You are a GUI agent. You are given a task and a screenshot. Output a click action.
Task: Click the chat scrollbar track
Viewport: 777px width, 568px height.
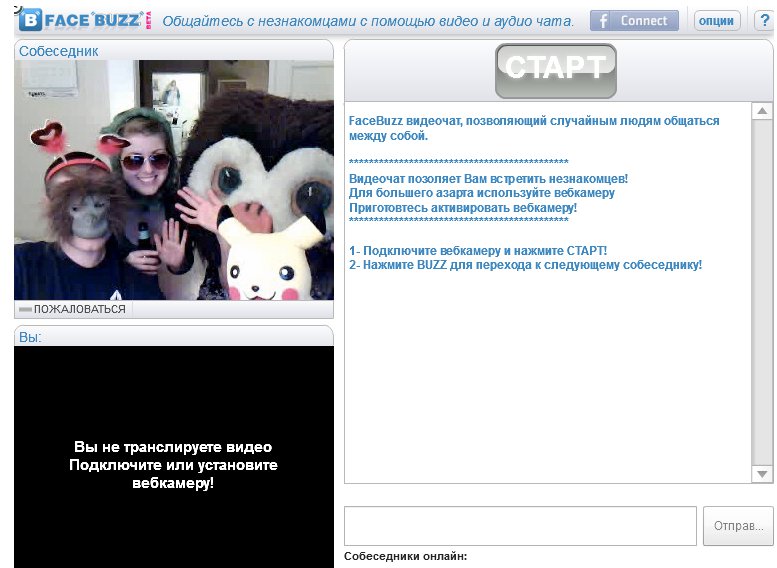click(762, 292)
